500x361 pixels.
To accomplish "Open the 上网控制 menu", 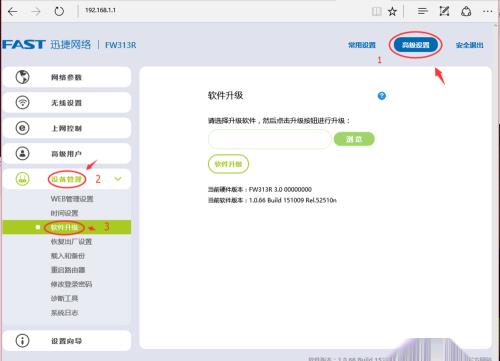I will pyautogui.click(x=67, y=128).
